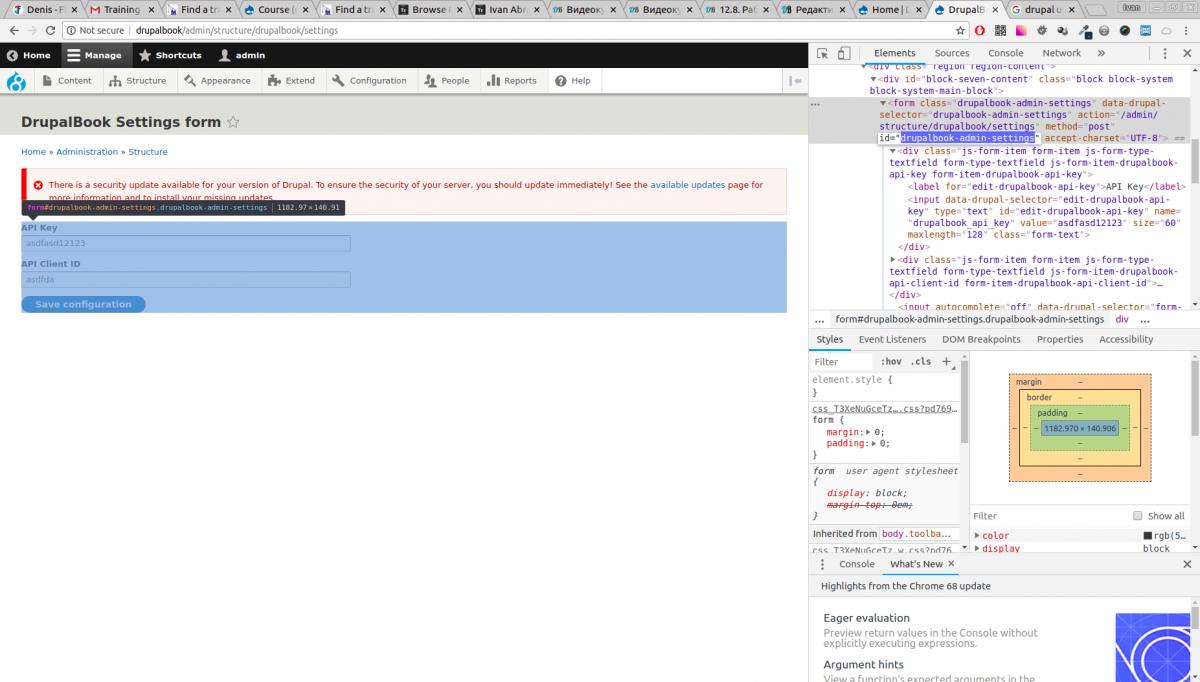Bookmark page with address bar star
Image resolution: width=1200 pixels, height=682 pixels.
tap(960, 30)
